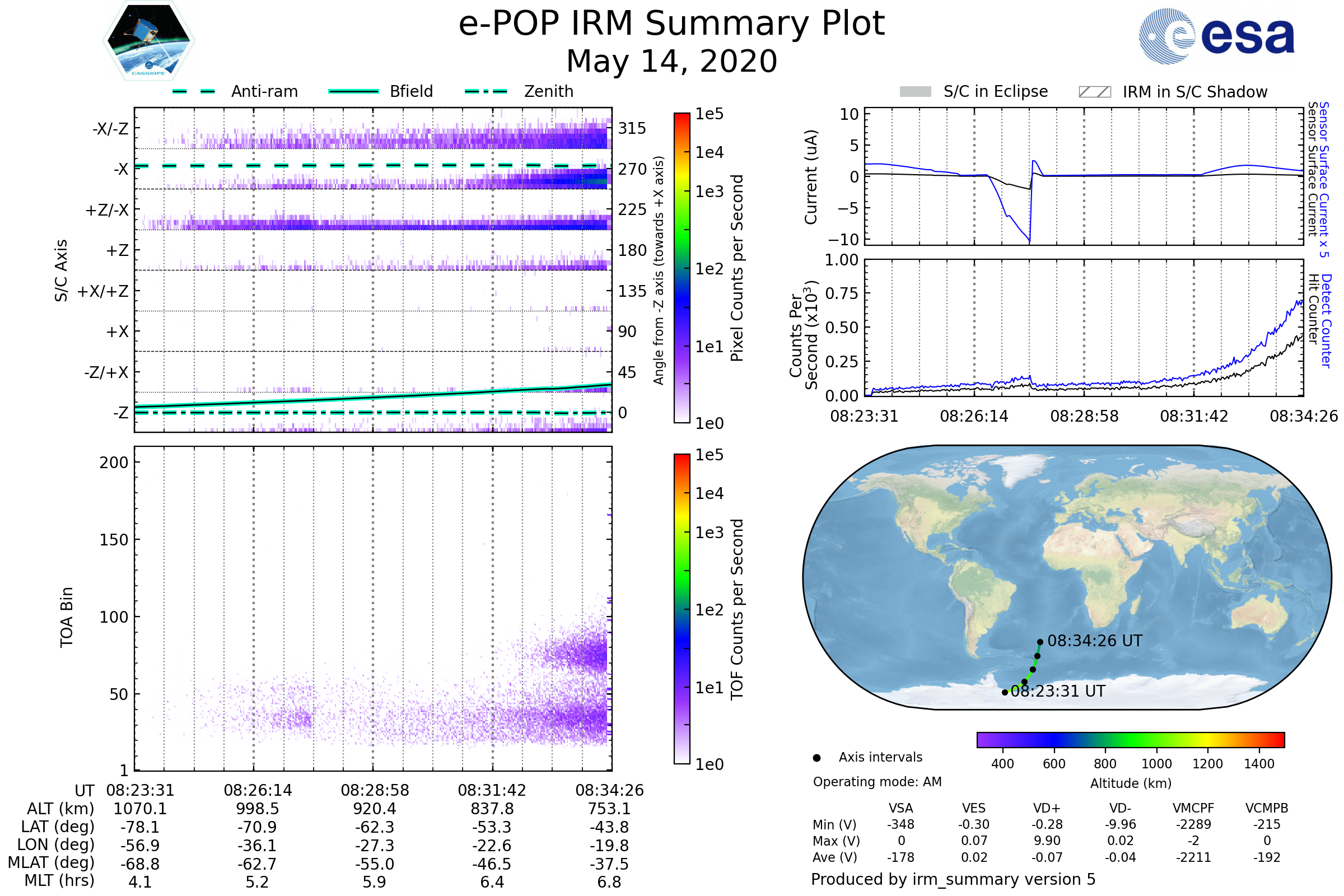Viewport: 1344px width, 896px height.
Task: Click the Axis intervals black dot marker
Action: tap(816, 758)
